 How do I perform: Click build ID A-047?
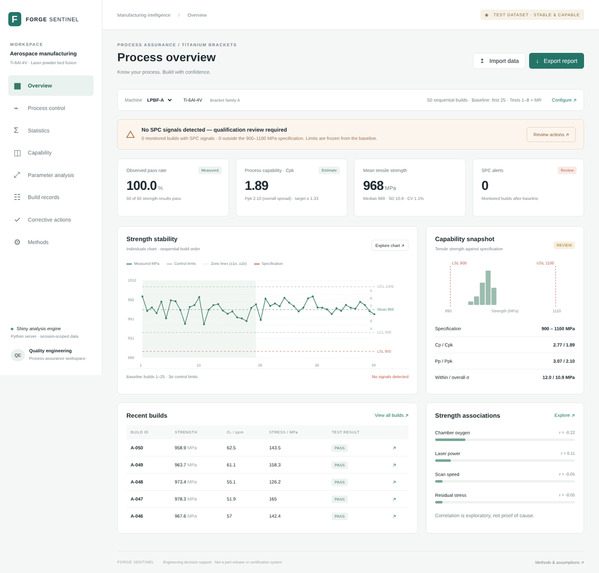pyautogui.click(x=137, y=499)
